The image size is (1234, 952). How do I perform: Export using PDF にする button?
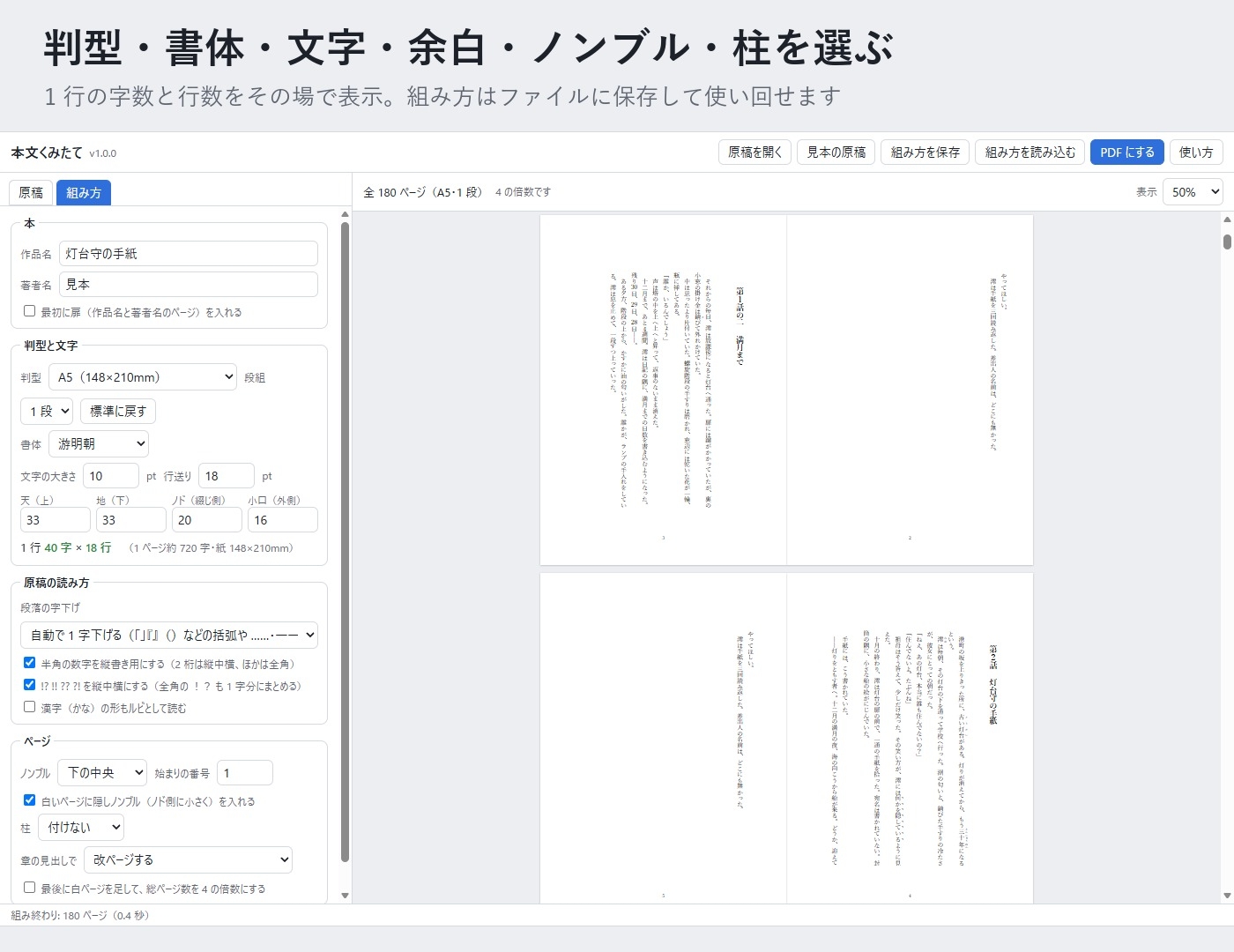(x=1127, y=152)
